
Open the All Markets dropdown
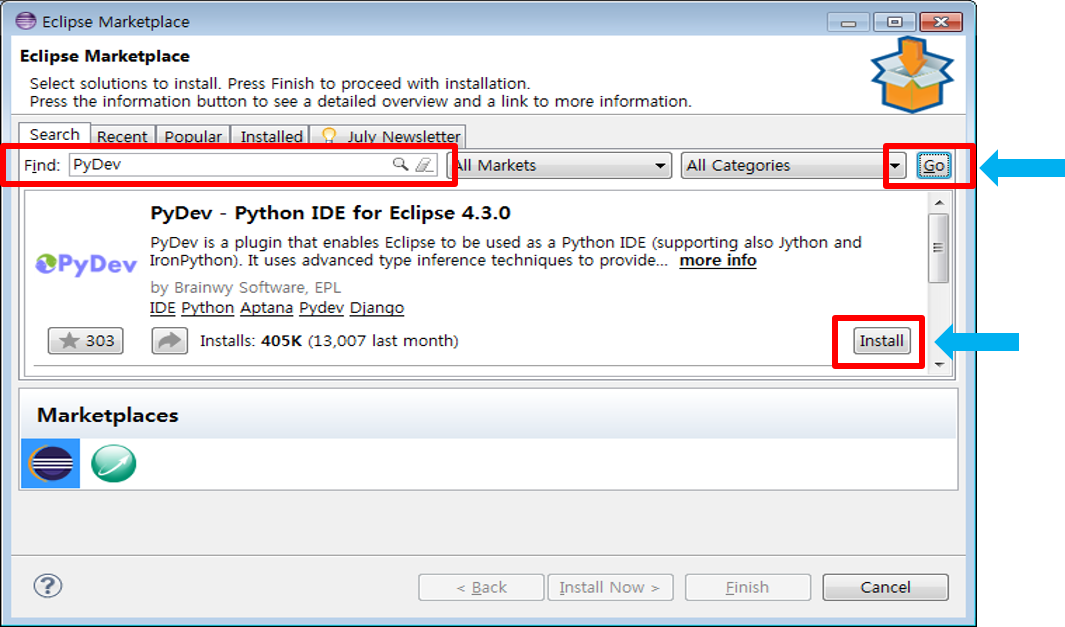click(560, 166)
